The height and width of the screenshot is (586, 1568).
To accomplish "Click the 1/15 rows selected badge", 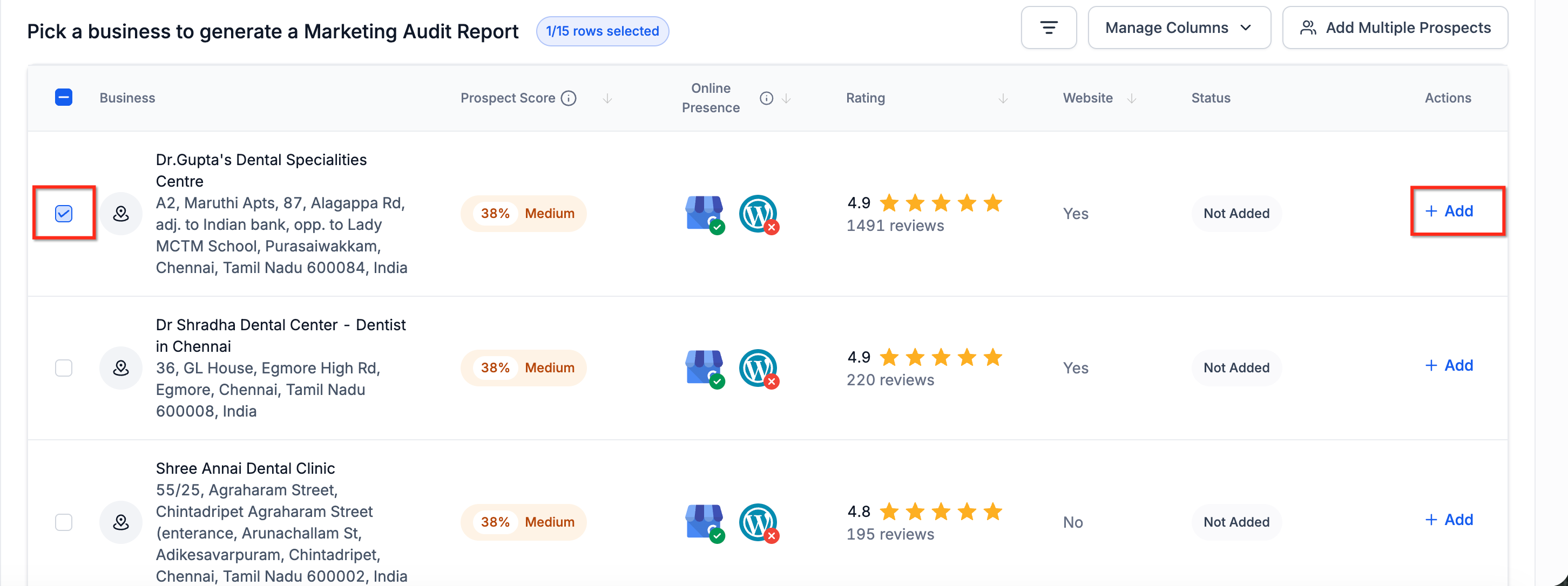I will [602, 31].
